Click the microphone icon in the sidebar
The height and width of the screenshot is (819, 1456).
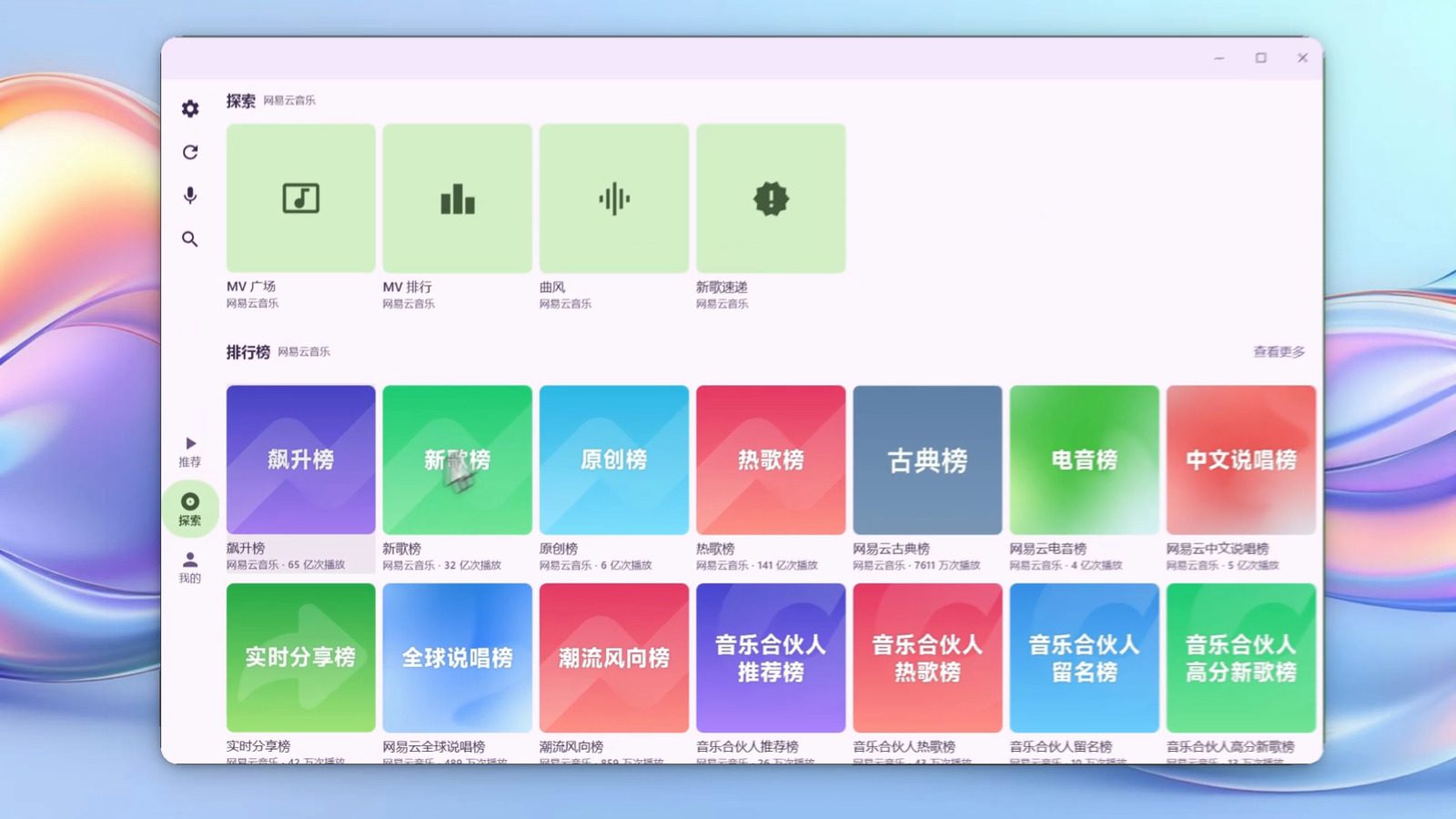pos(189,196)
